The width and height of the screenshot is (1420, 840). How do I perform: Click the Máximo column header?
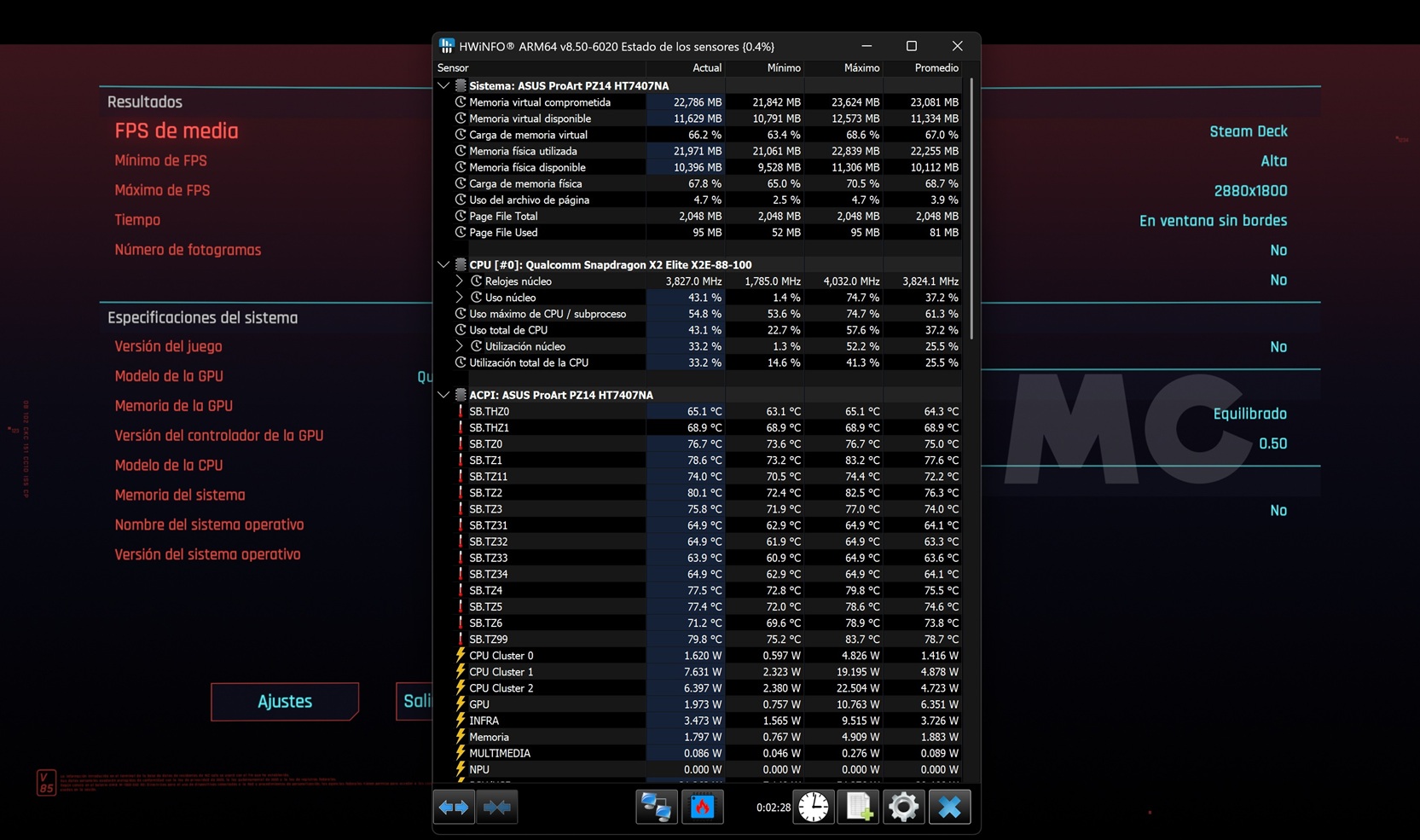tap(843, 68)
